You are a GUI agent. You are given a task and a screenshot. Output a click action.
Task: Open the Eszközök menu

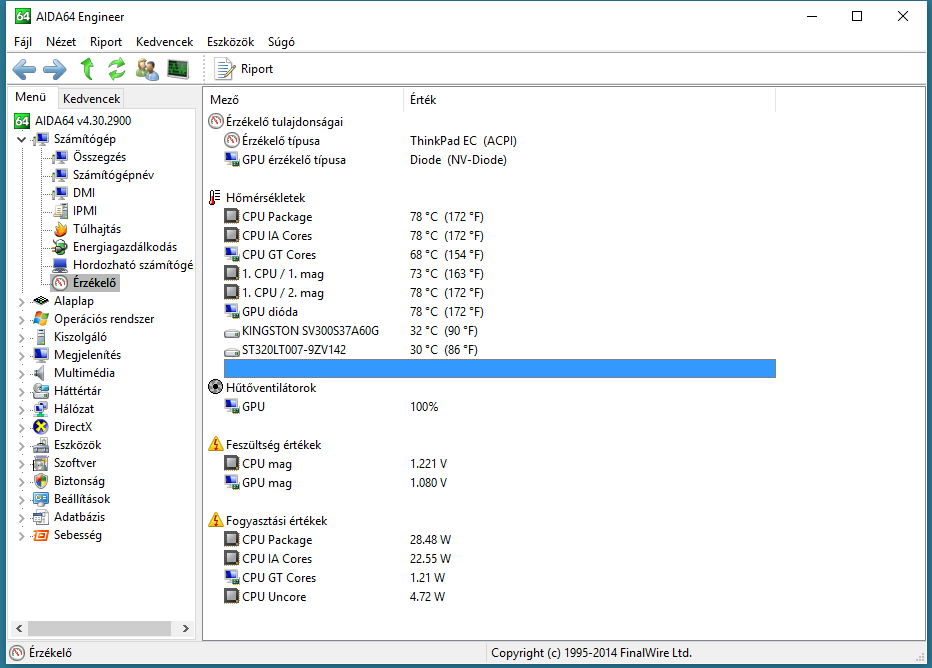pos(231,42)
